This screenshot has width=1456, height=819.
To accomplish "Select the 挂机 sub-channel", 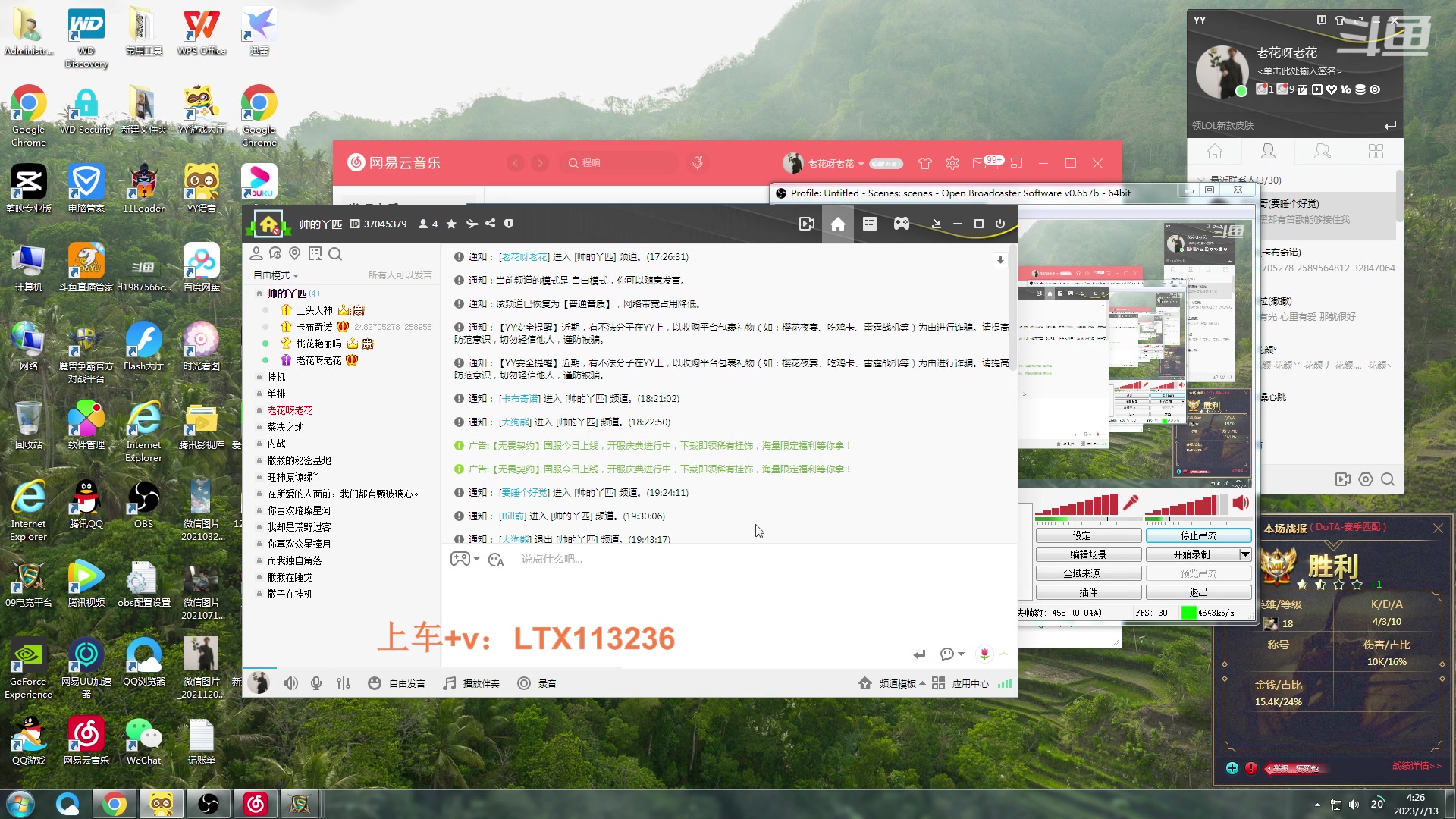I will click(x=276, y=377).
